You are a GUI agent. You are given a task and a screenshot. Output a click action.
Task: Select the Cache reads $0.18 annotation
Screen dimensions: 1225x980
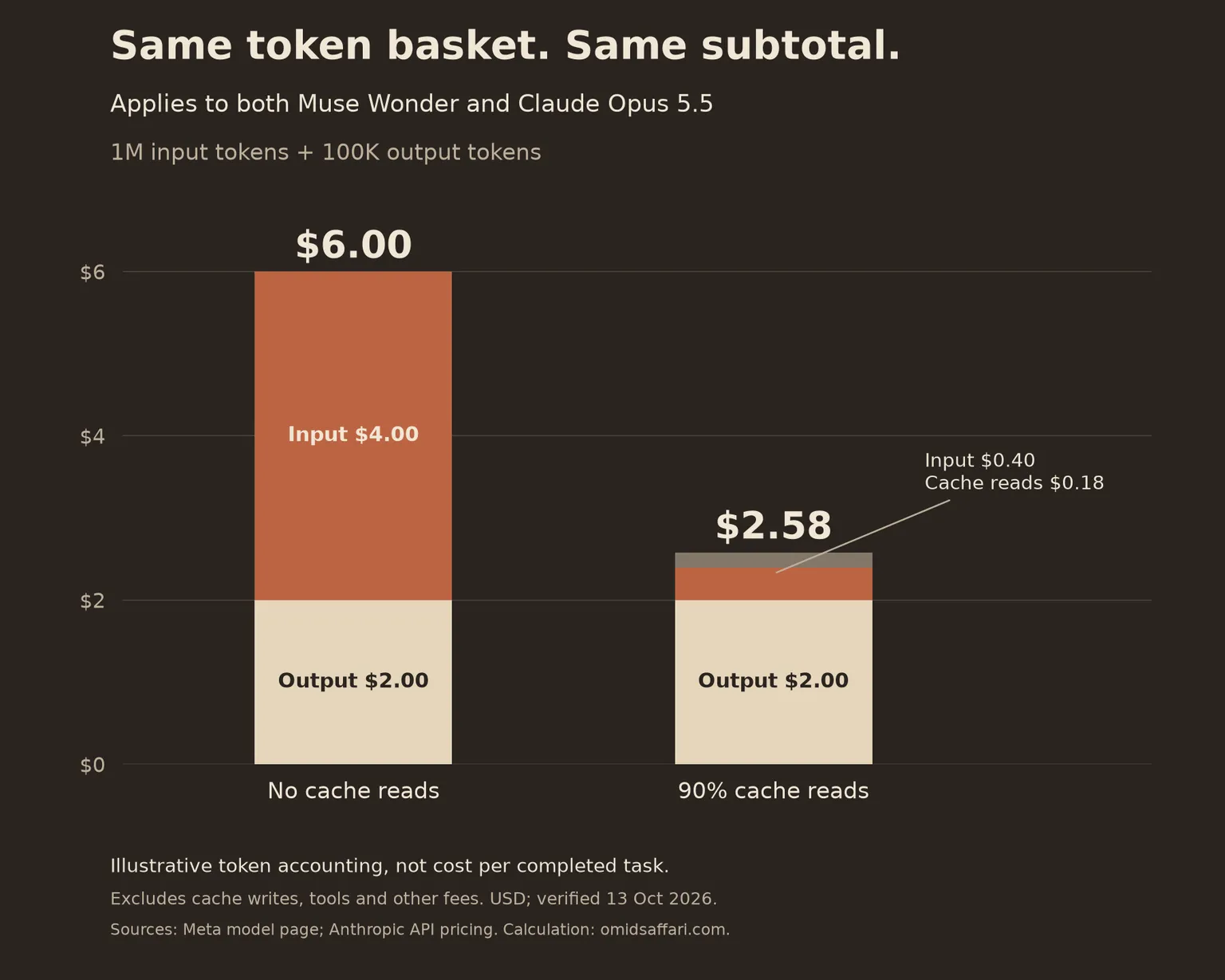pos(1014,482)
